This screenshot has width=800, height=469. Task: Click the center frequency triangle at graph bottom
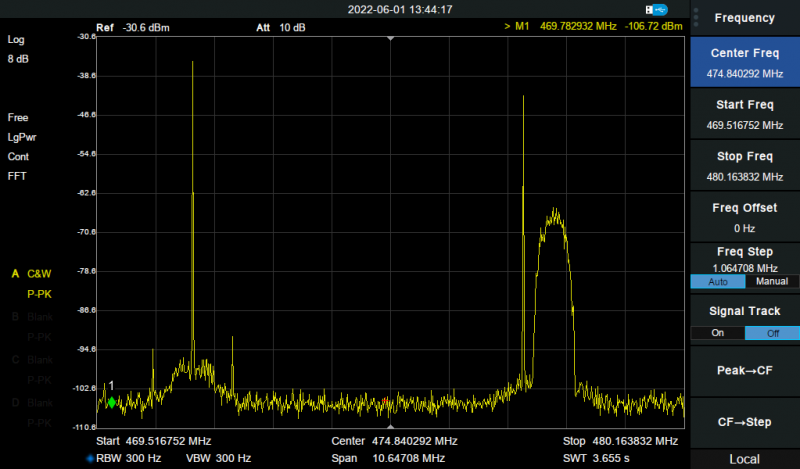click(390, 426)
